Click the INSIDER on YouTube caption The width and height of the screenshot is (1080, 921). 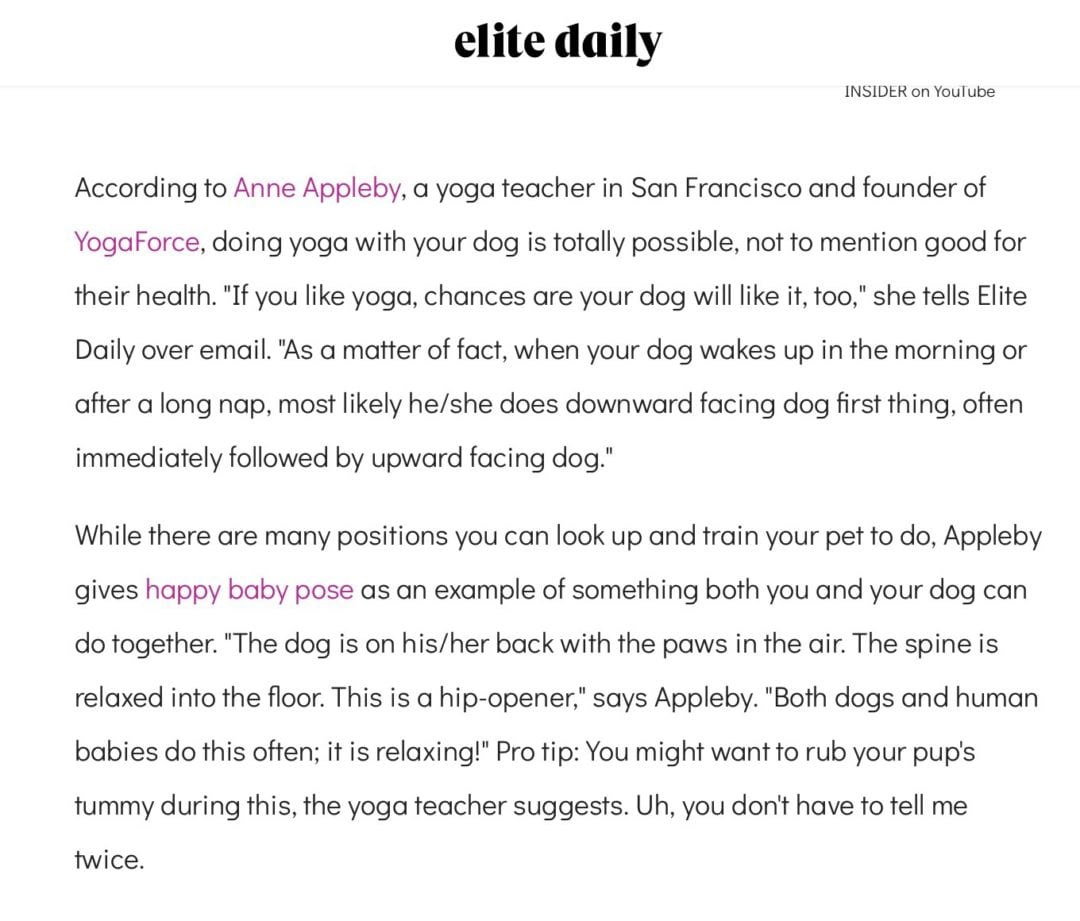[x=920, y=92]
